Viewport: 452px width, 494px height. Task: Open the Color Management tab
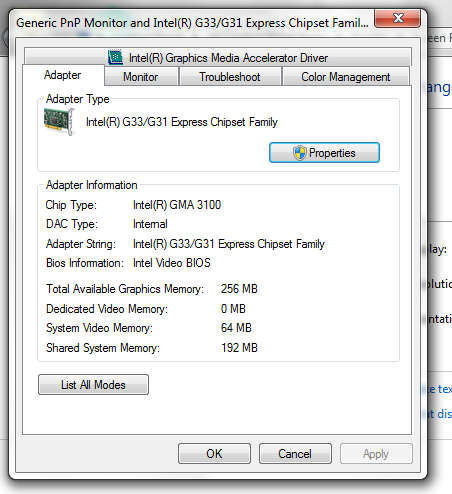click(346, 77)
